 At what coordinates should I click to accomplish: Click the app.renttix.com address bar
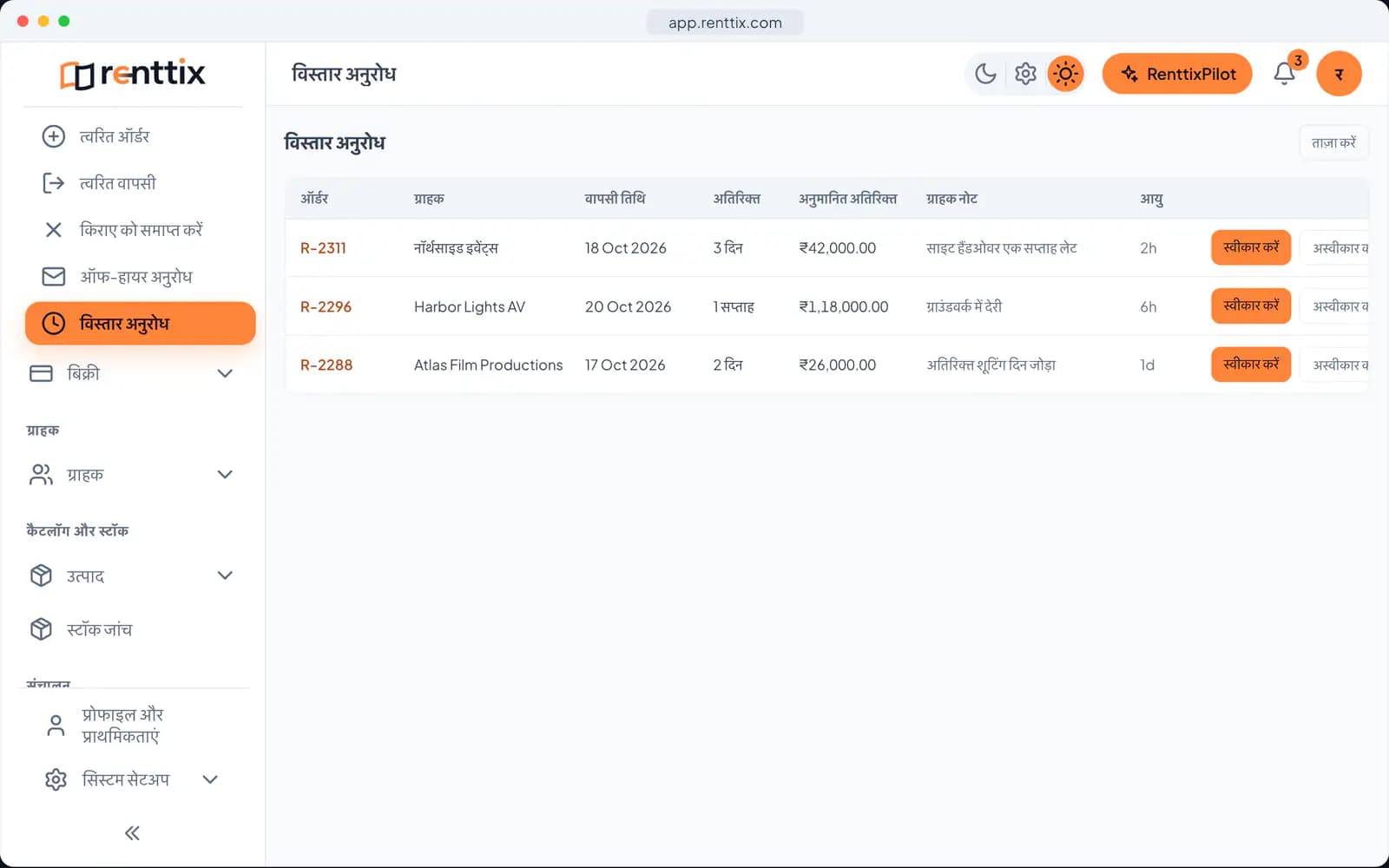725,23
